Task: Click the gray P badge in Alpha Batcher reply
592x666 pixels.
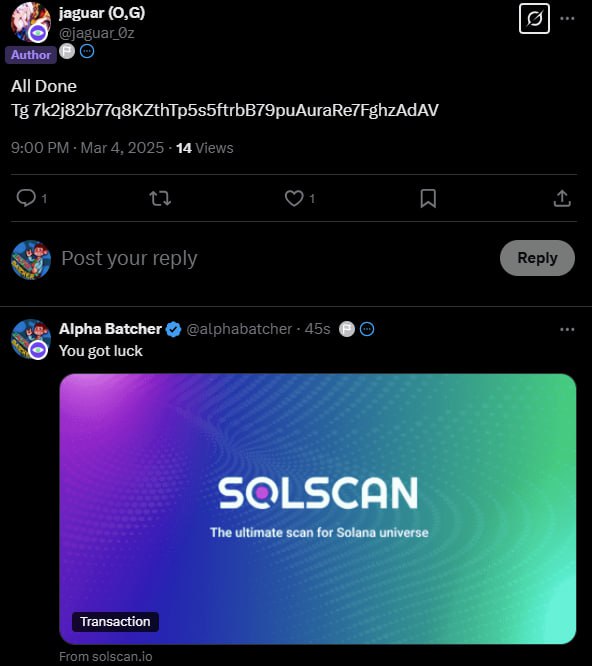Action: [x=347, y=329]
